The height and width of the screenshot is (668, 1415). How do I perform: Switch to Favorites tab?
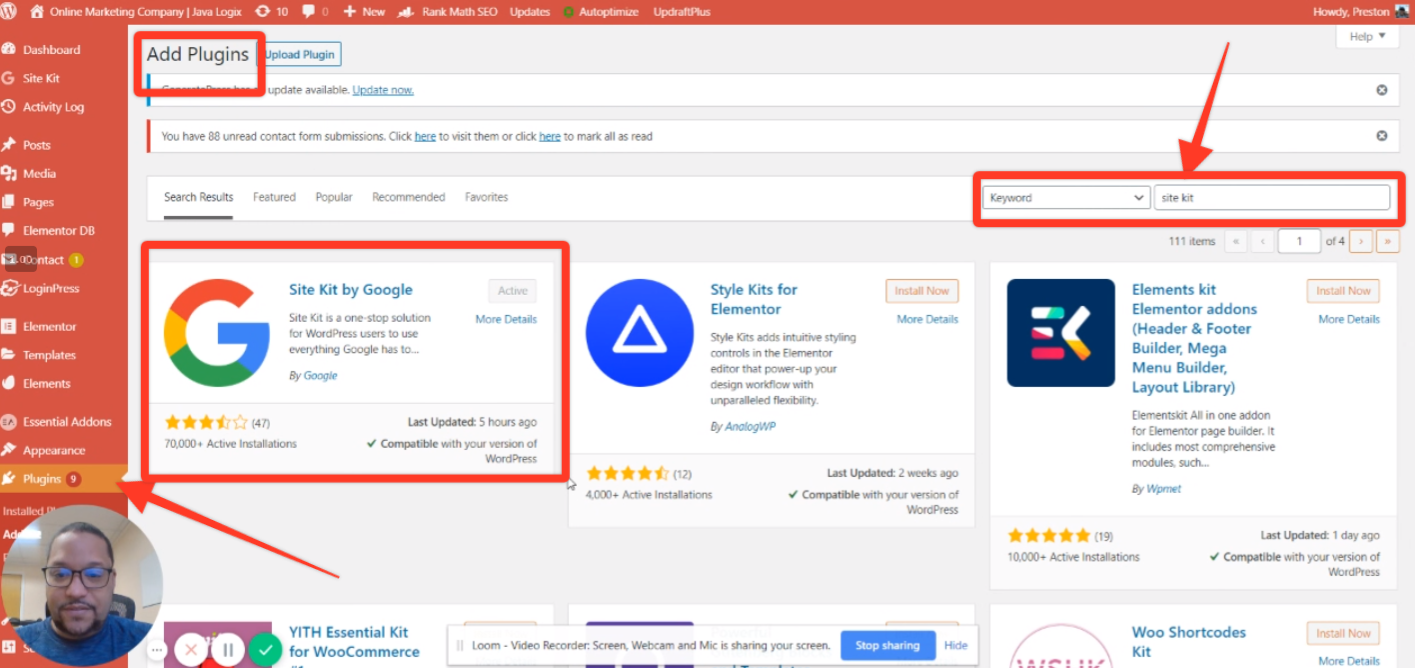coord(486,197)
